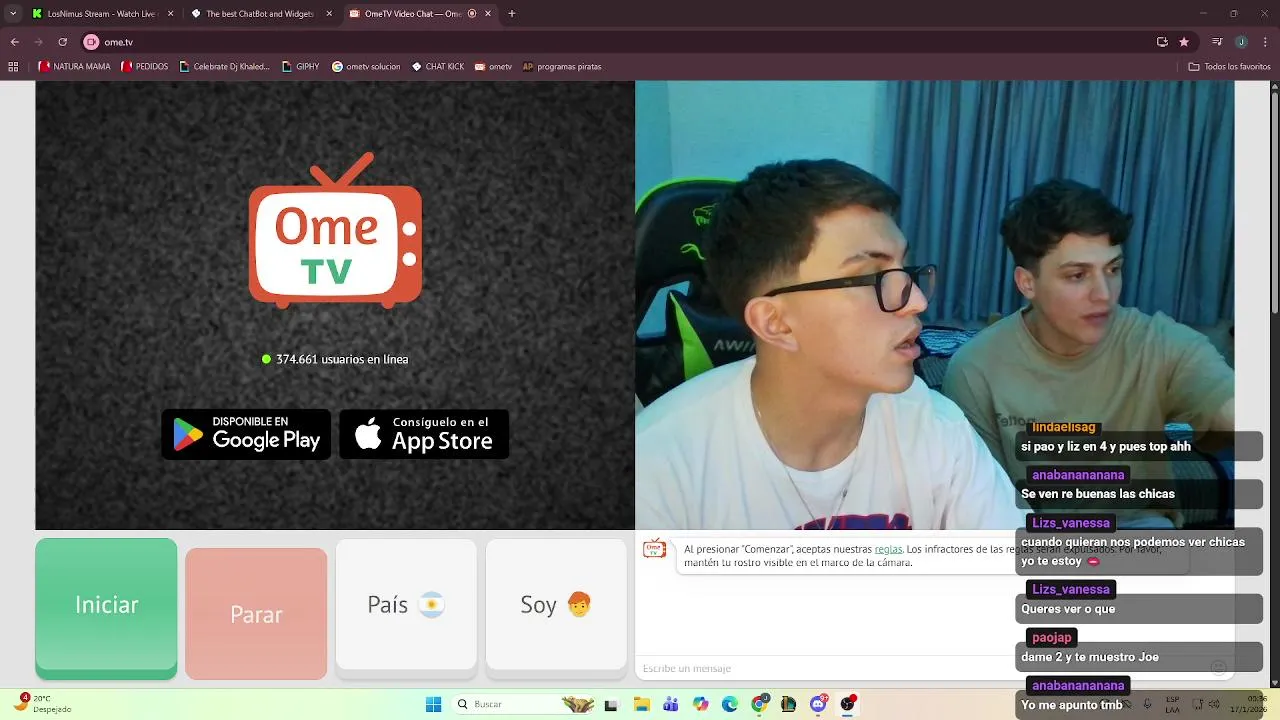Click the 374.661 usuarios en línea text

342,359
